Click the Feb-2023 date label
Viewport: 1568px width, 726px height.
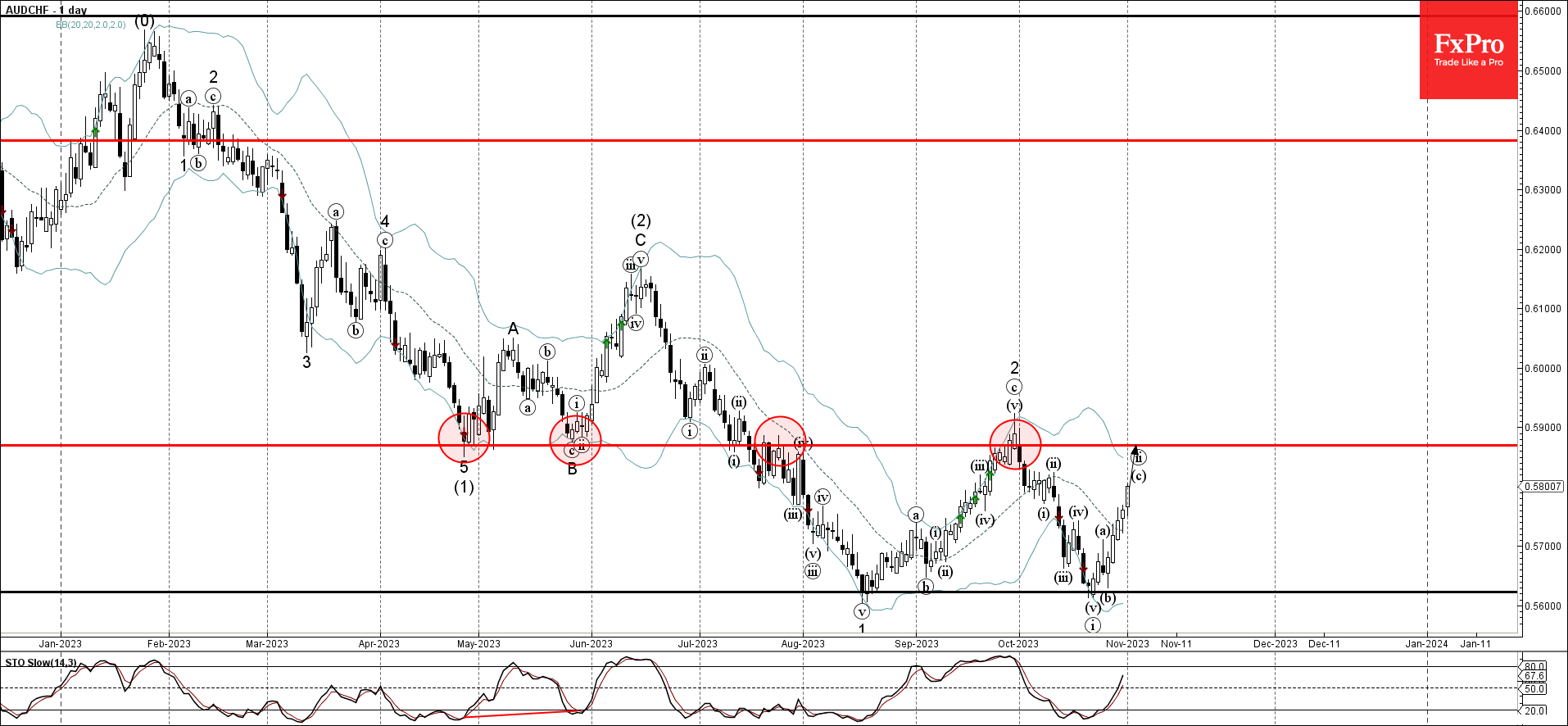[x=169, y=643]
